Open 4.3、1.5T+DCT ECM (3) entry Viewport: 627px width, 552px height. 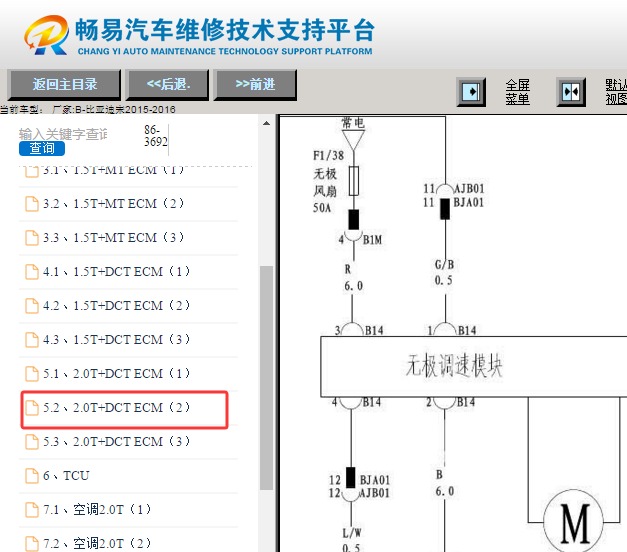coord(129,340)
